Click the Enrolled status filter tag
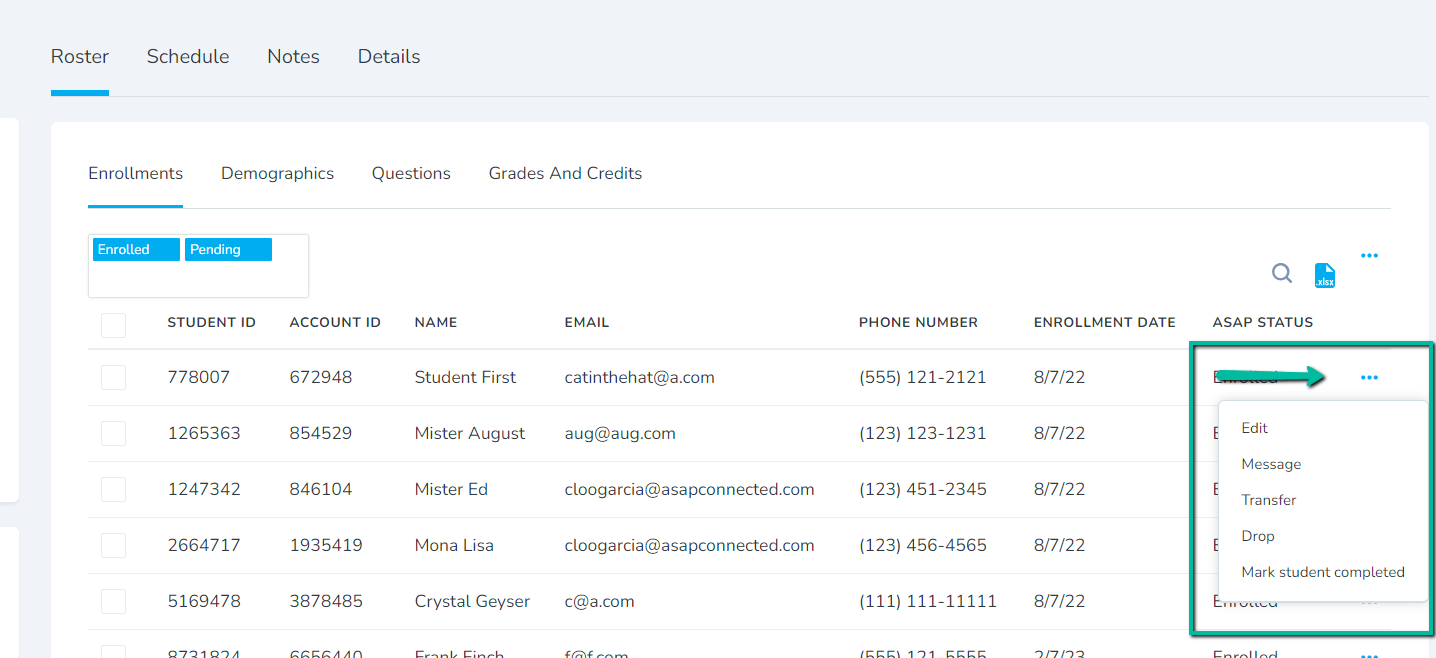Image resolution: width=1436 pixels, height=658 pixels. tap(136, 250)
